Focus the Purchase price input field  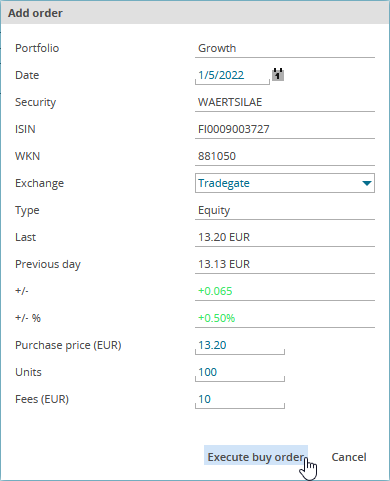[240, 345]
